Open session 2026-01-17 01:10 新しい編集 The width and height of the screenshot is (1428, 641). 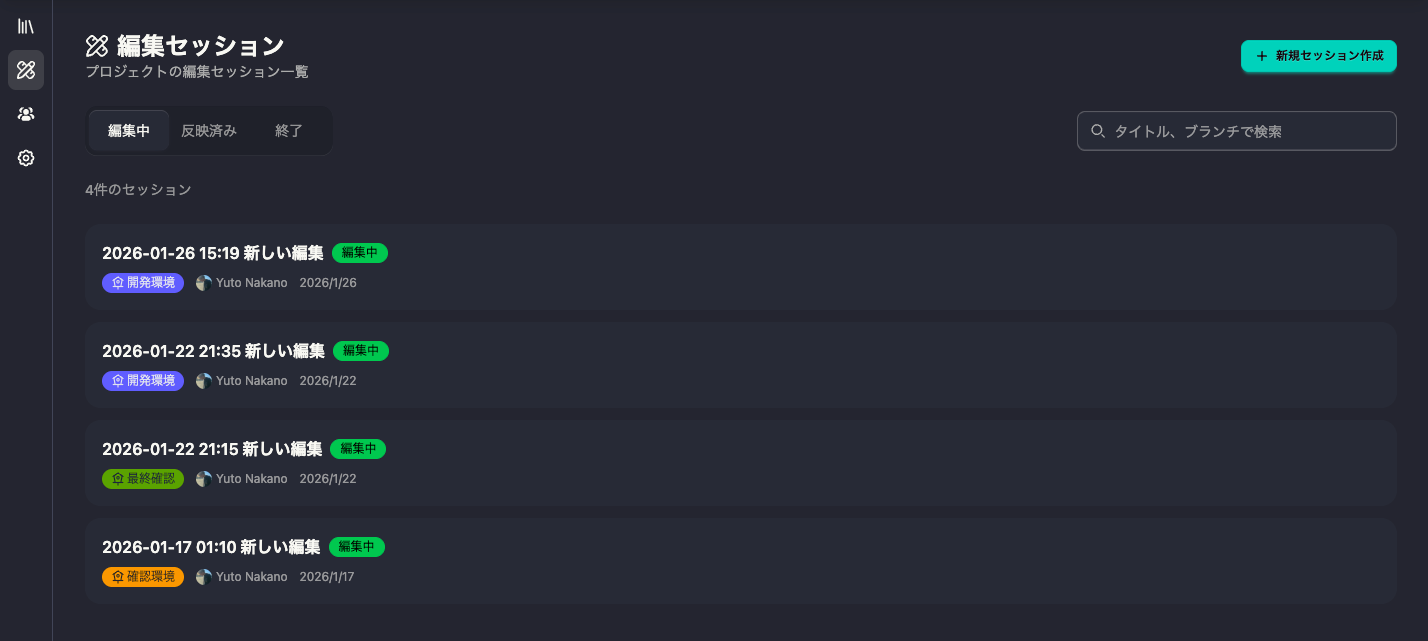click(741, 561)
